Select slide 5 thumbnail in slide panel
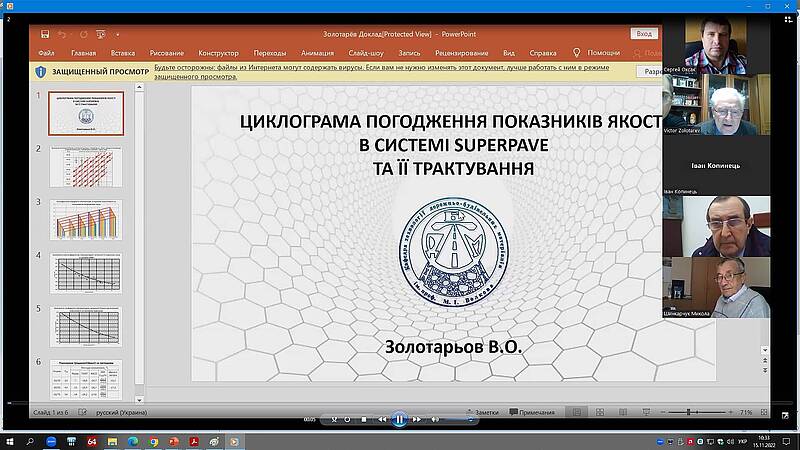The image size is (800, 450). click(85, 326)
